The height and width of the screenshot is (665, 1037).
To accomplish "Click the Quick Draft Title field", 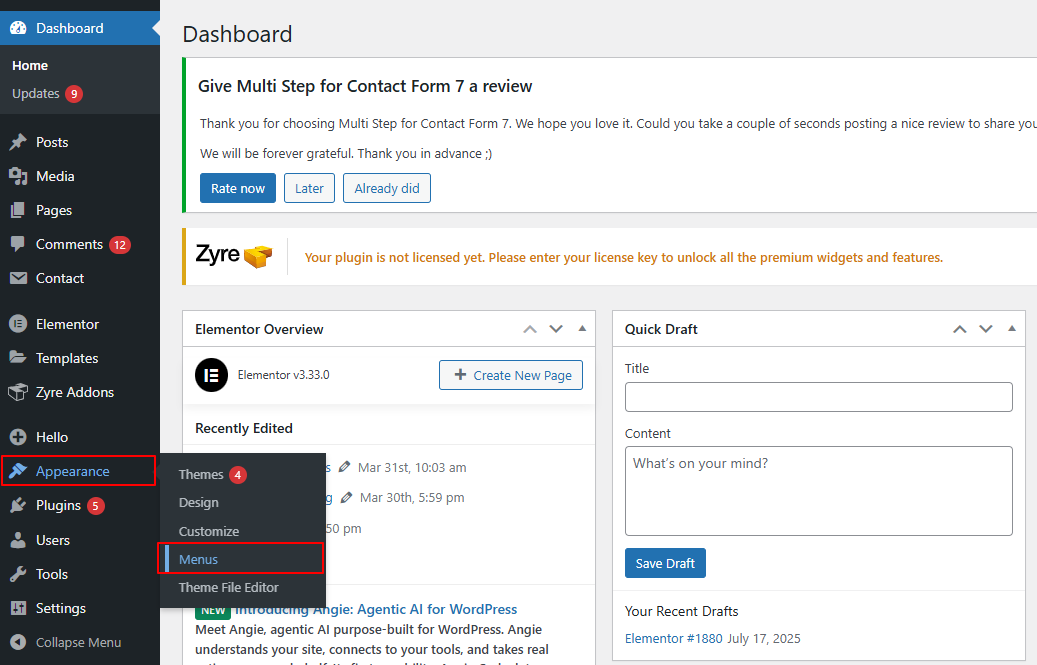I will pos(818,397).
